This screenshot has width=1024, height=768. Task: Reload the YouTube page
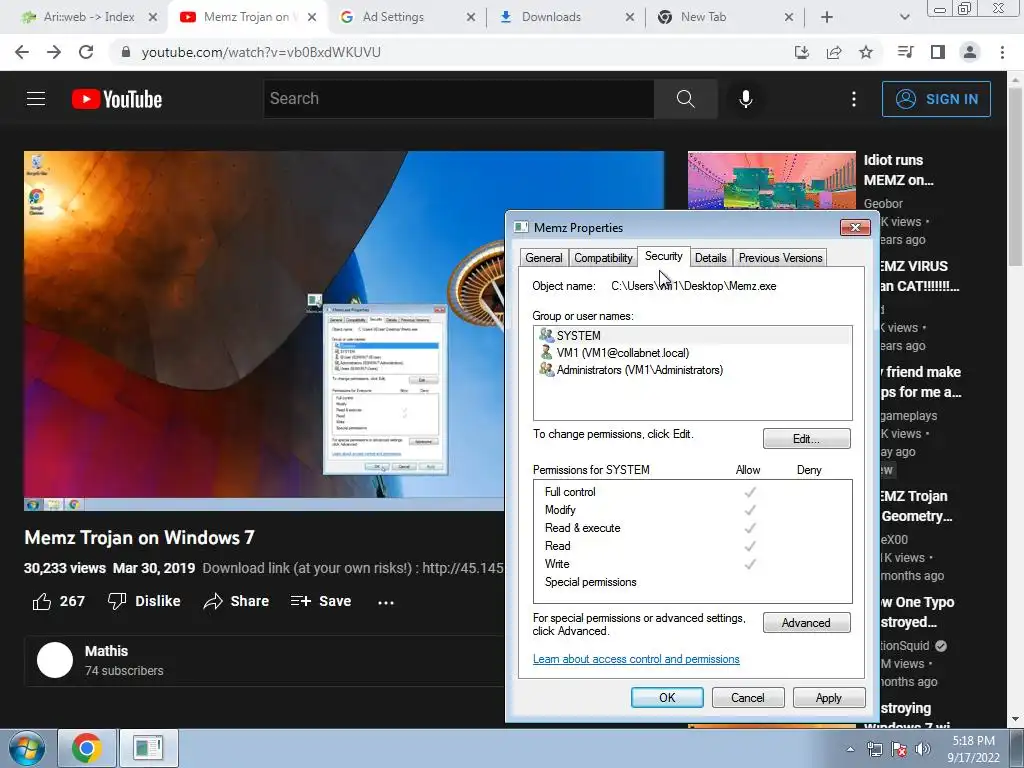86,52
